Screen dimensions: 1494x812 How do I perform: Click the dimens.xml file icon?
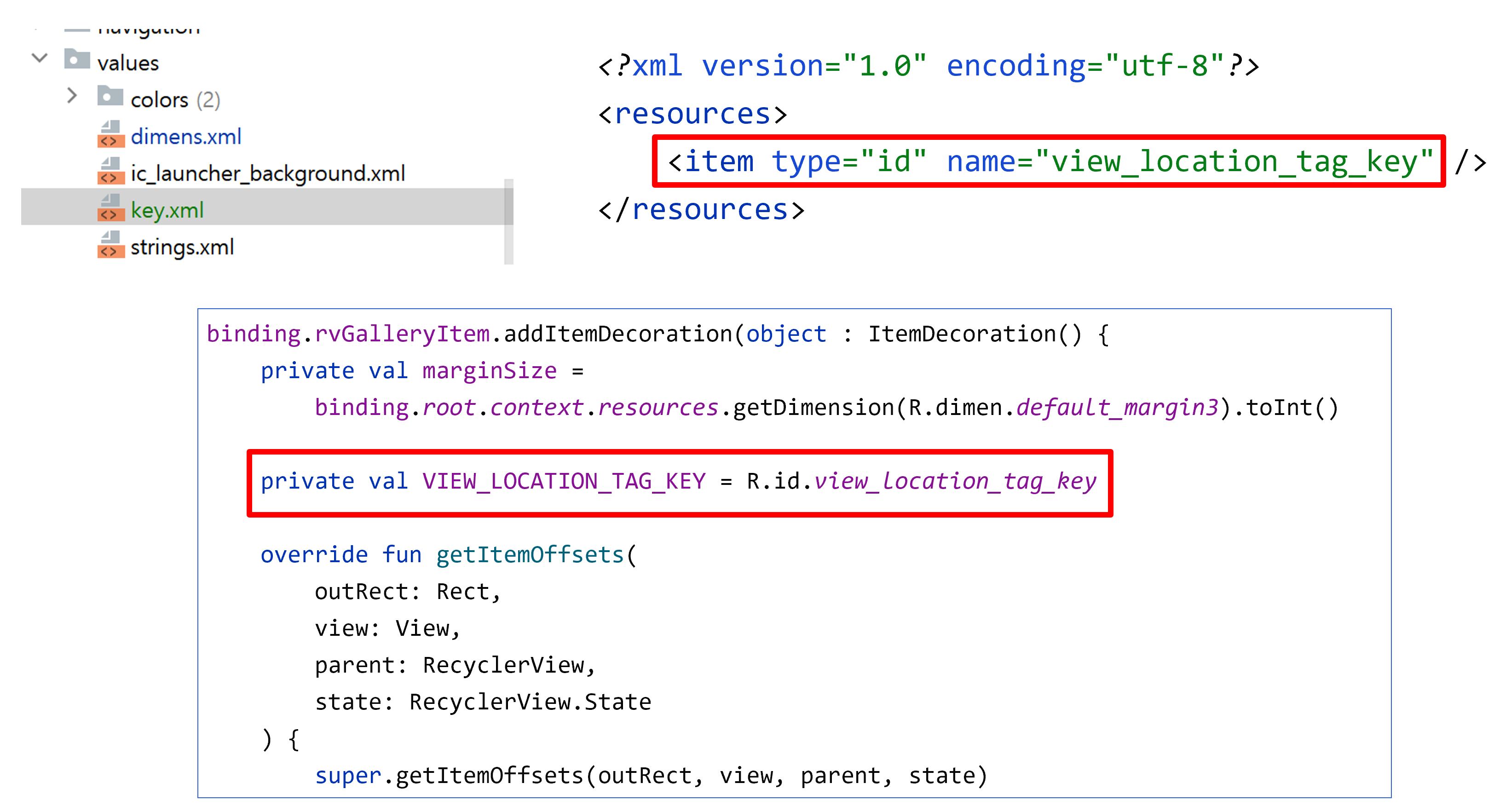tap(111, 134)
